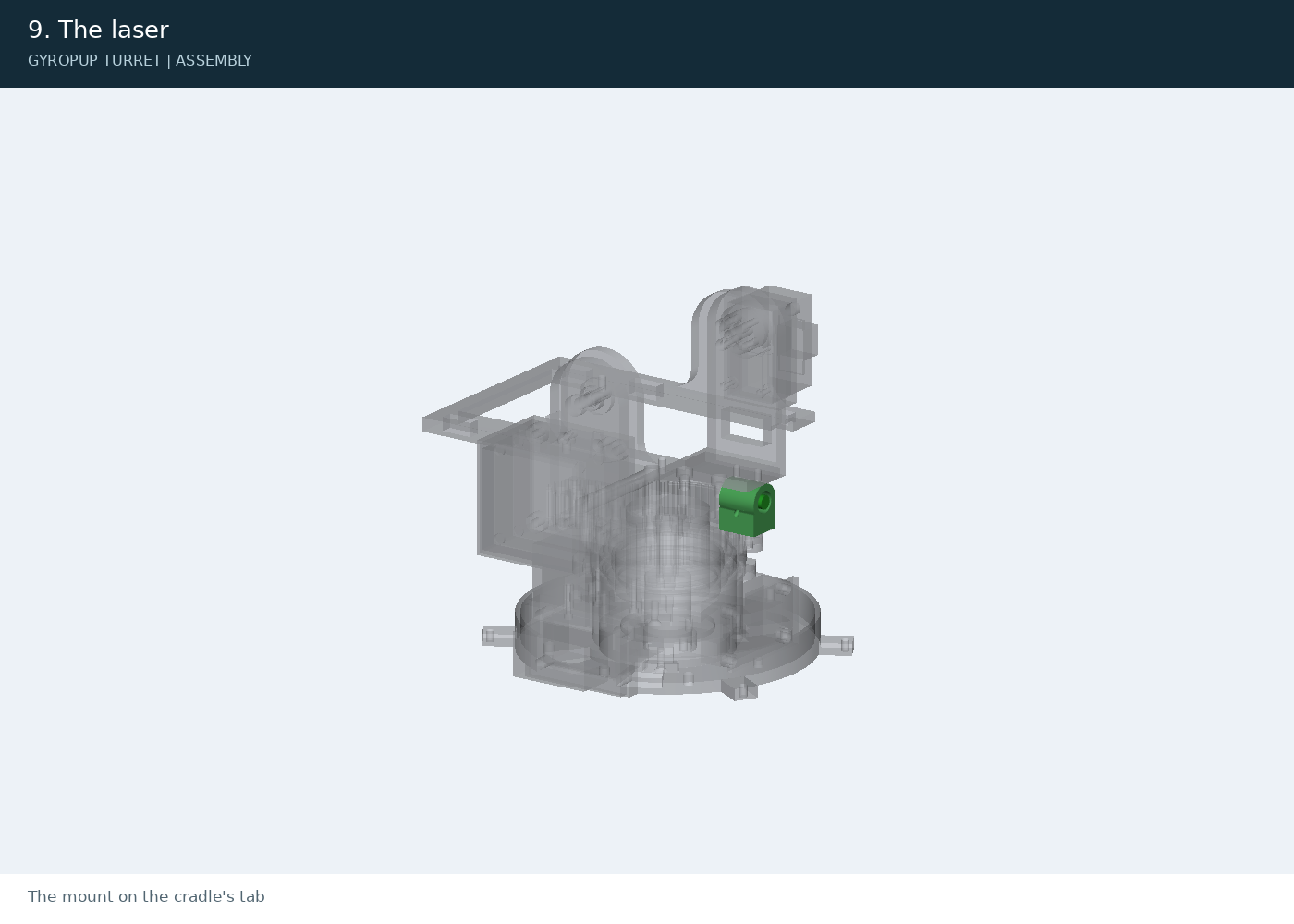Click the laser bore hole in the green mount
This screenshot has height=924, width=1294.
pos(763,501)
